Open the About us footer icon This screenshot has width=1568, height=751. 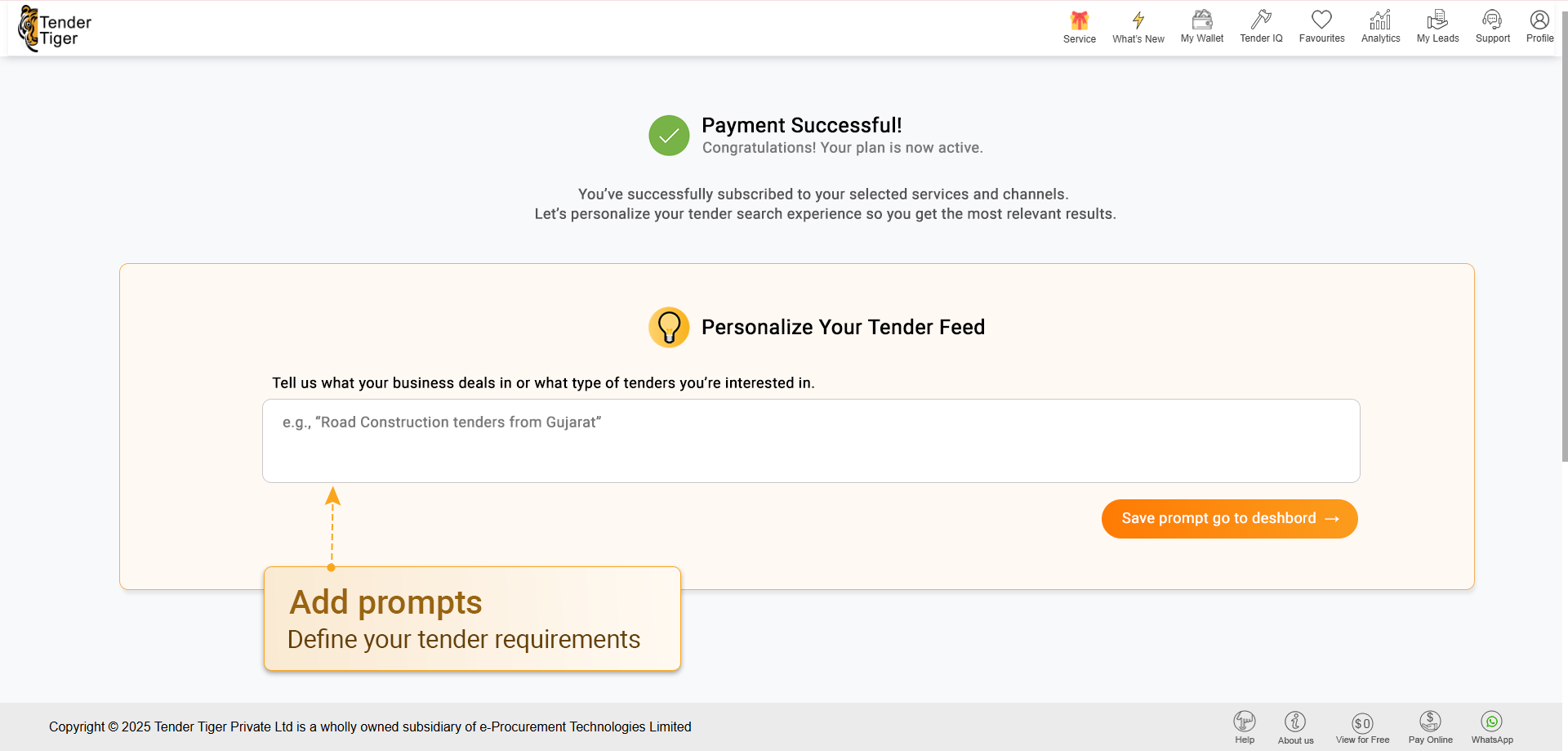pos(1295,722)
